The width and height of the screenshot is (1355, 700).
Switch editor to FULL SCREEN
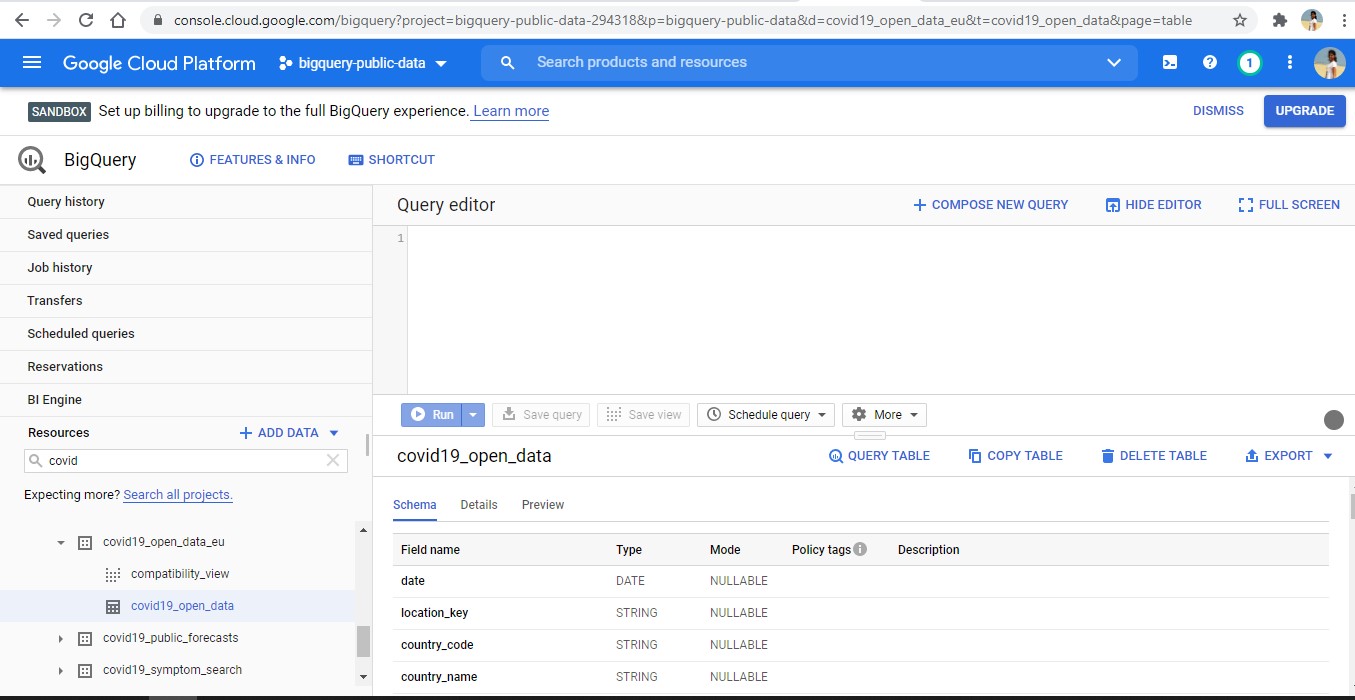(1289, 205)
